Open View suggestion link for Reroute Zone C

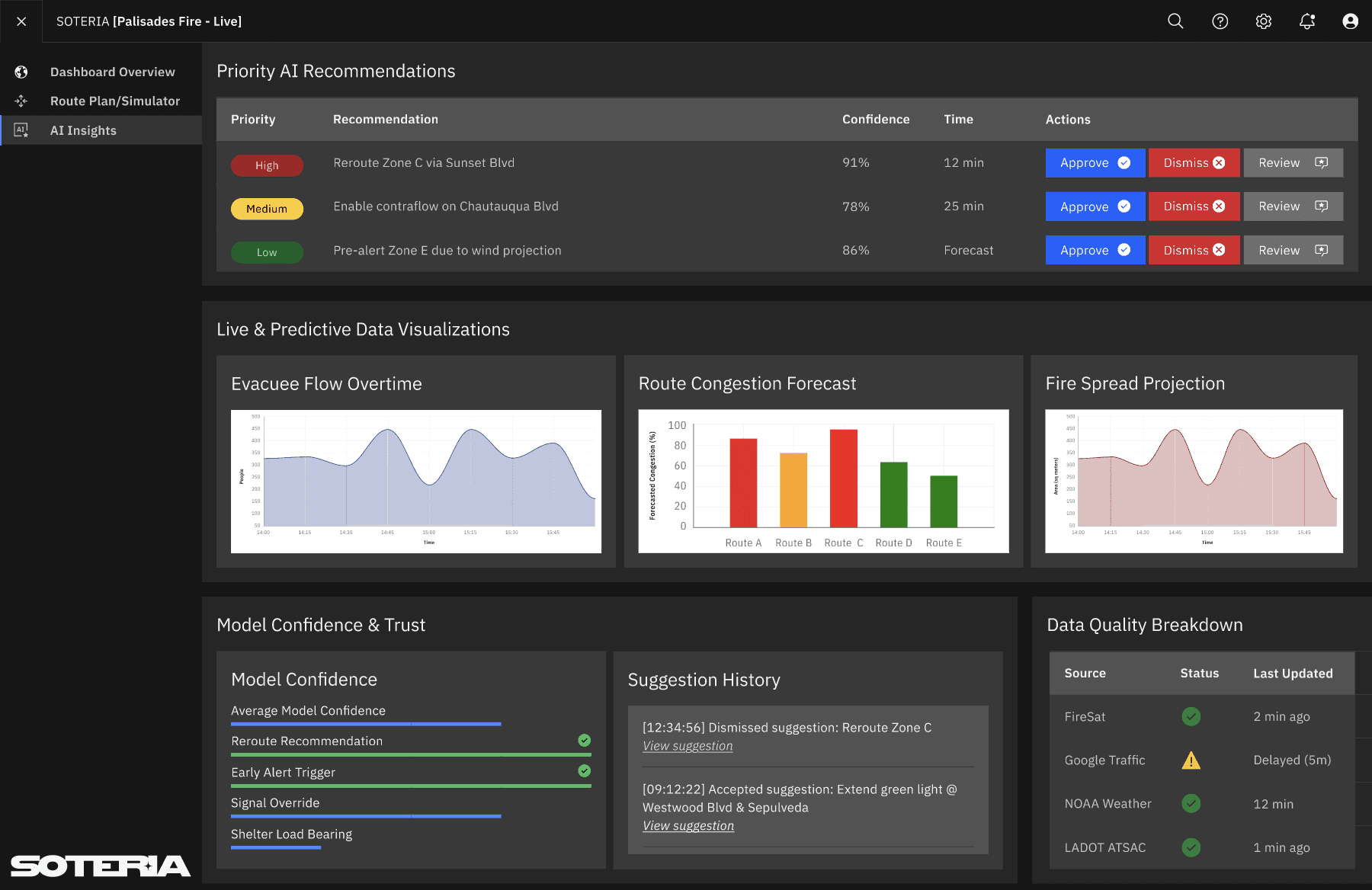point(688,746)
